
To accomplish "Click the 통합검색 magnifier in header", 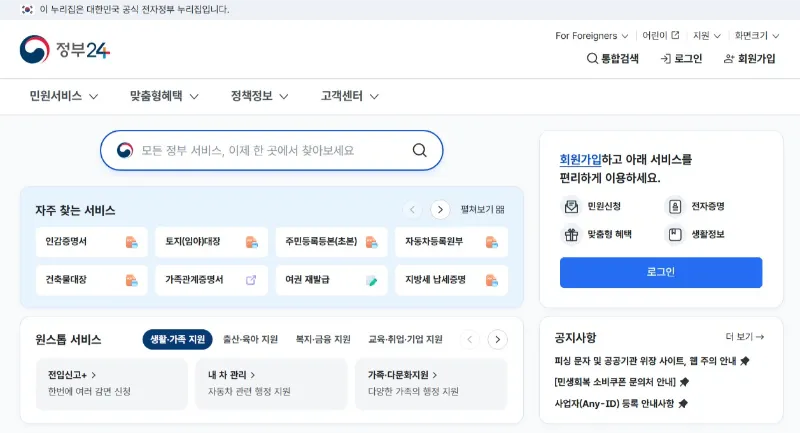I will pos(592,59).
